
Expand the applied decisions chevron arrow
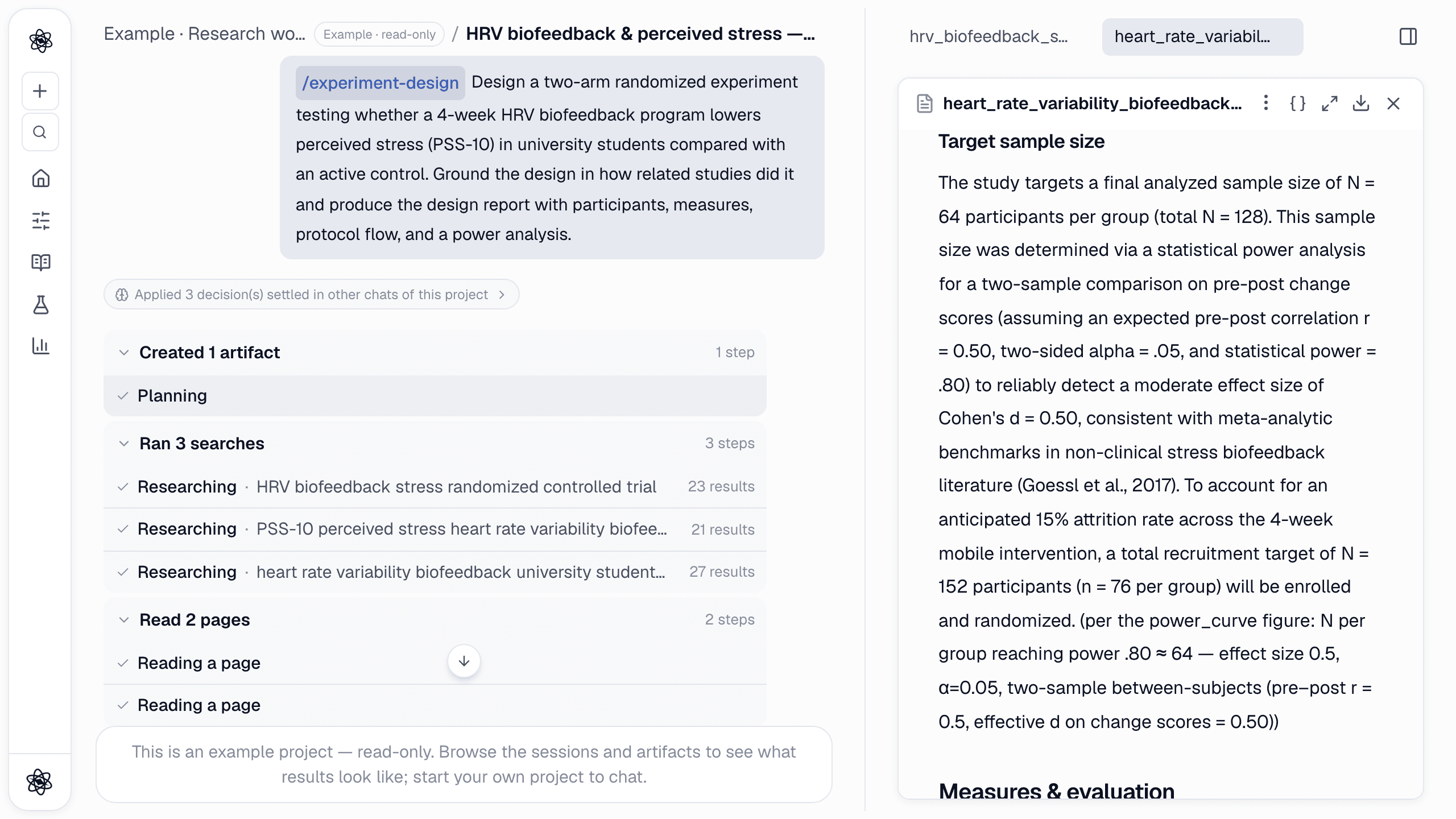pyautogui.click(x=502, y=295)
